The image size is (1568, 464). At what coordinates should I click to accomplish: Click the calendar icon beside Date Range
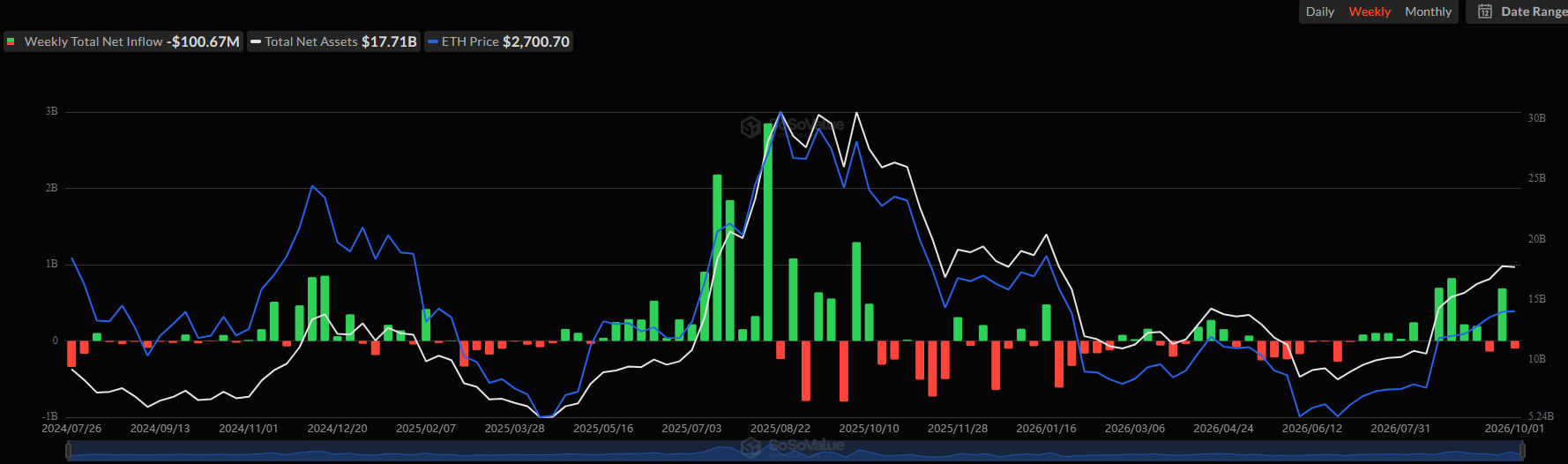(1485, 11)
